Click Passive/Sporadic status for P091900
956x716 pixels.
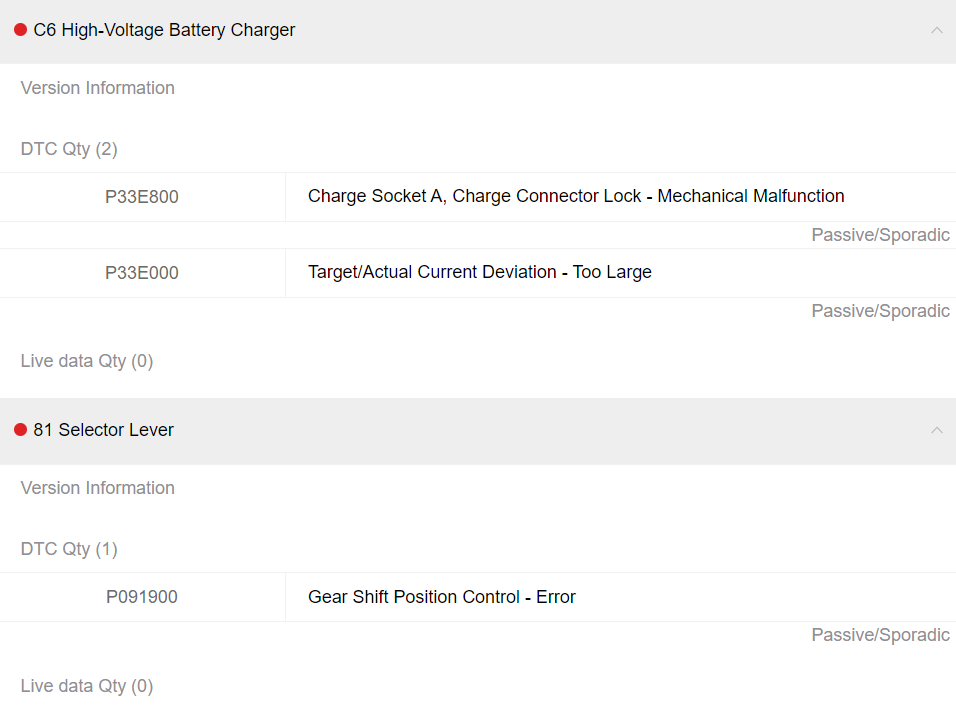(x=880, y=634)
